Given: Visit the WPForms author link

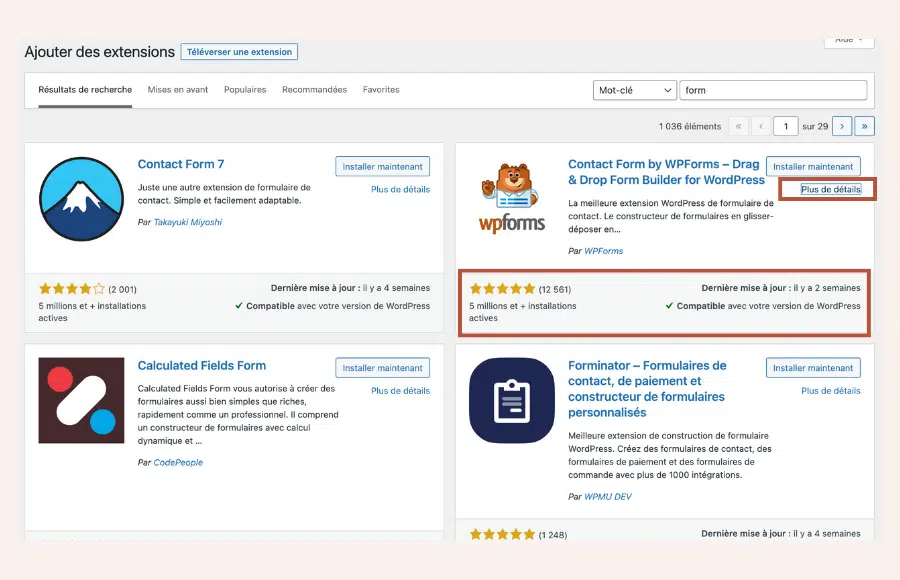Looking at the screenshot, I should coord(604,251).
